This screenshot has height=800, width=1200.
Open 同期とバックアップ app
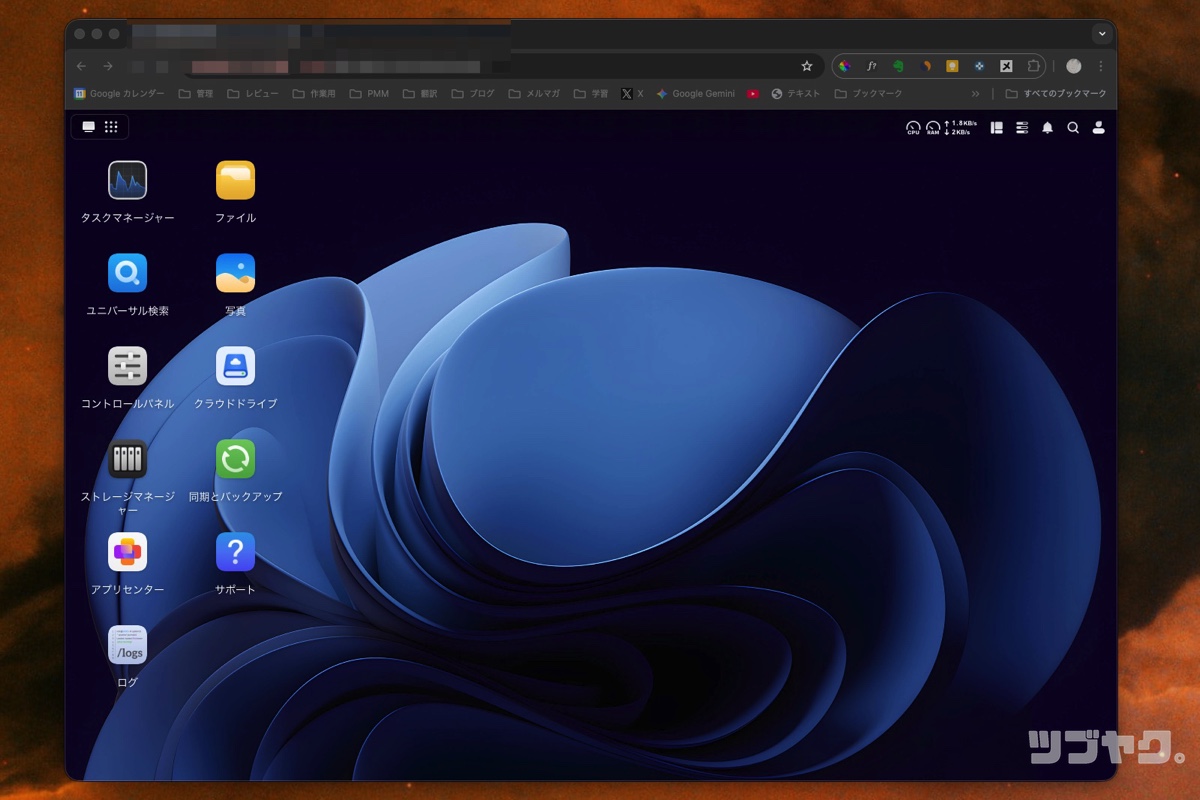pyautogui.click(x=235, y=459)
